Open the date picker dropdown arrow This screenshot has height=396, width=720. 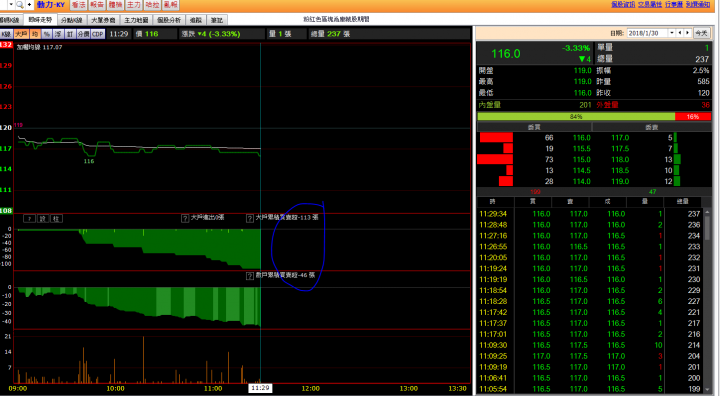672,33
